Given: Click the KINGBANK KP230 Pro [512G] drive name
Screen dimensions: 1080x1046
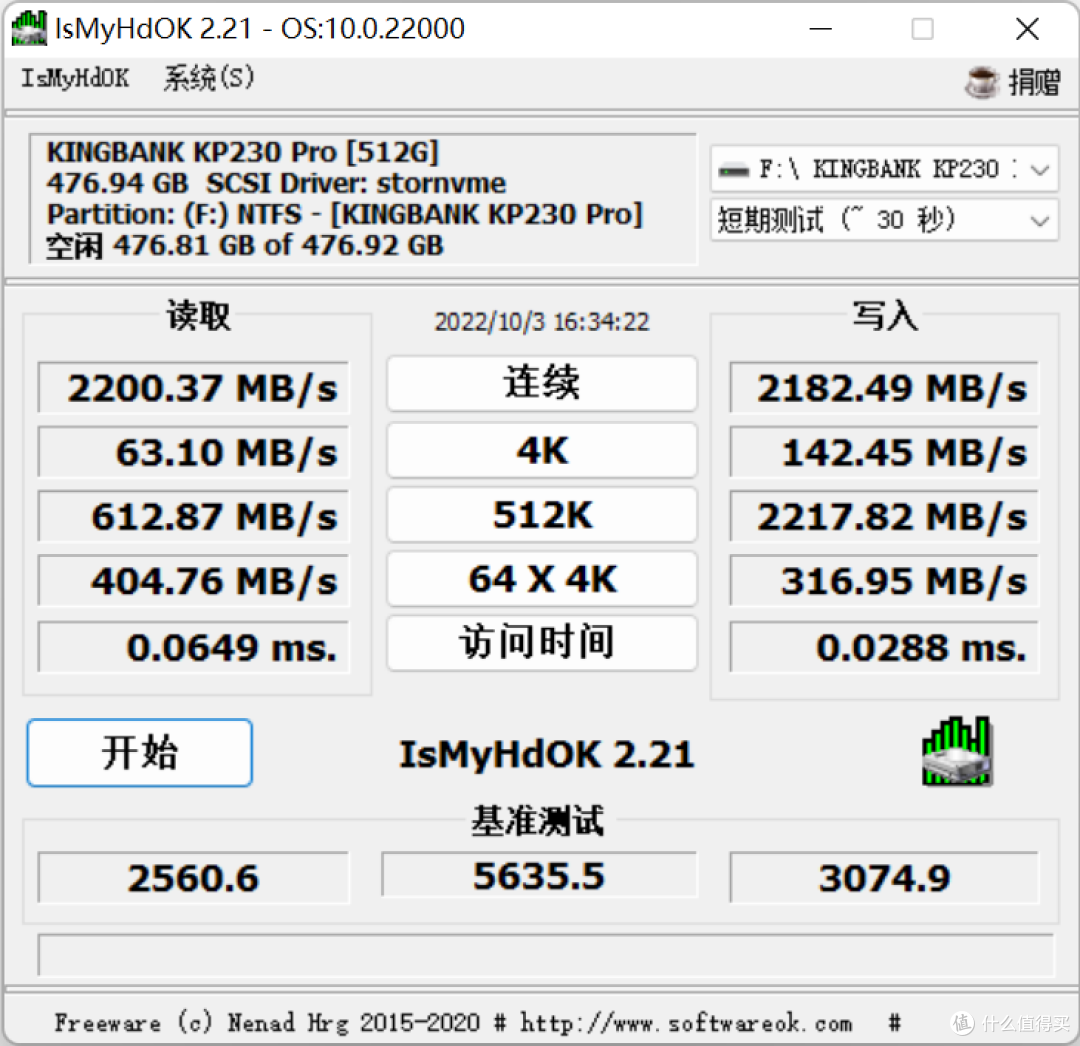Looking at the screenshot, I should [242, 152].
